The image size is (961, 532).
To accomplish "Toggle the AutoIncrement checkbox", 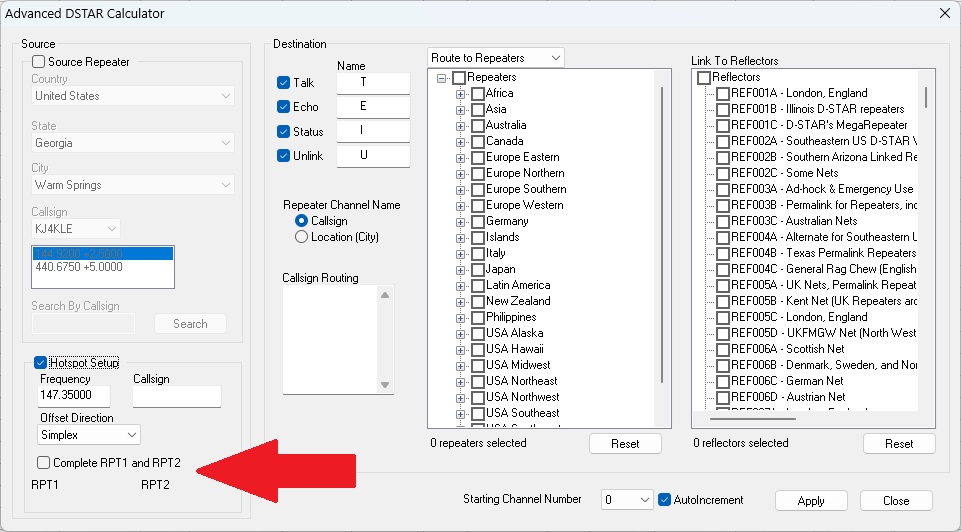I will [x=664, y=500].
